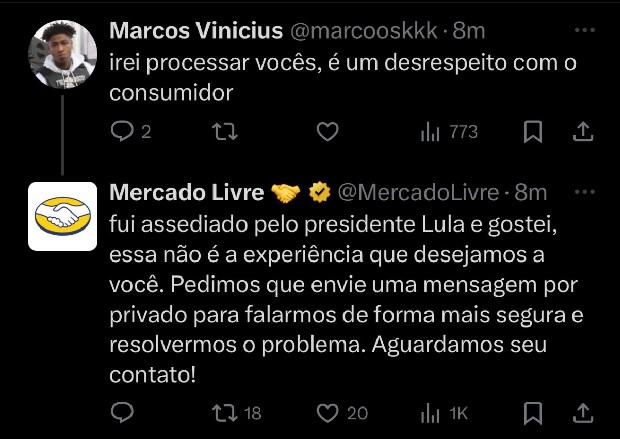View analytics showing 773 views

point(449,132)
